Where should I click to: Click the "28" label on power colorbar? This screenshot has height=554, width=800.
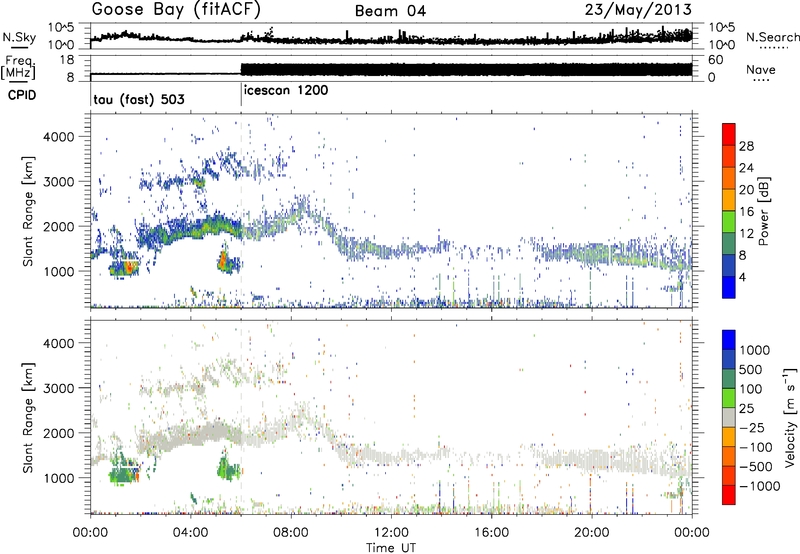tap(746, 146)
